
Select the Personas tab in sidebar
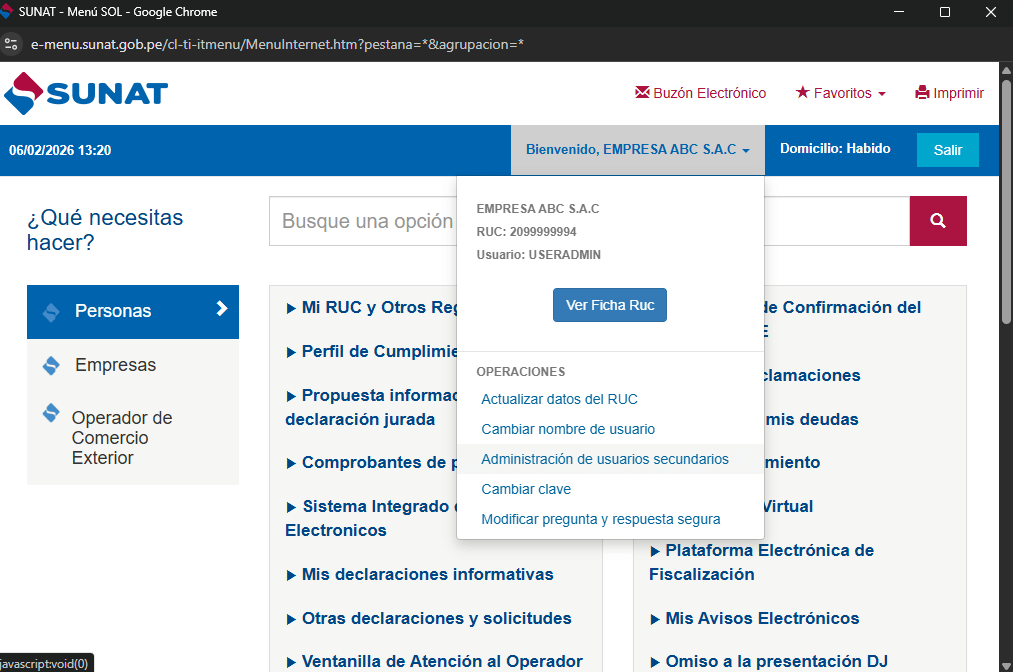click(133, 312)
